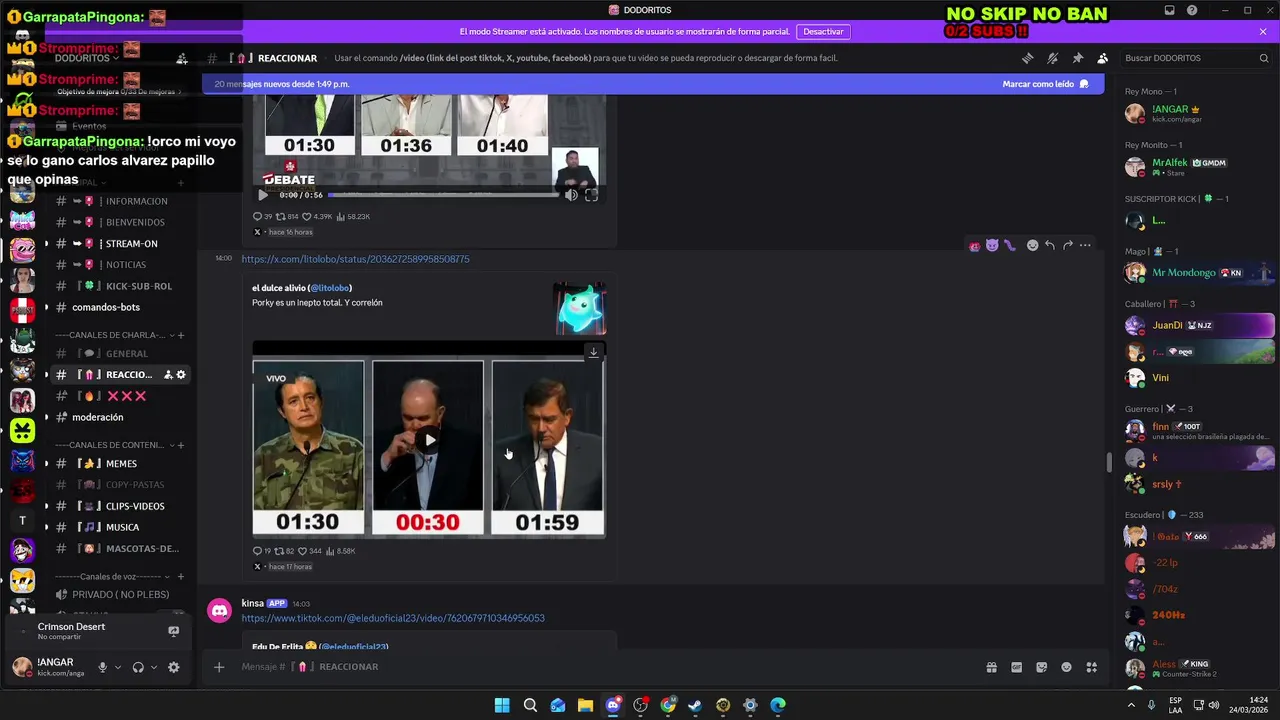The height and width of the screenshot is (720, 1280).
Task: Open the el dulce alivio avatar thumbnail
Action: [x=580, y=308]
